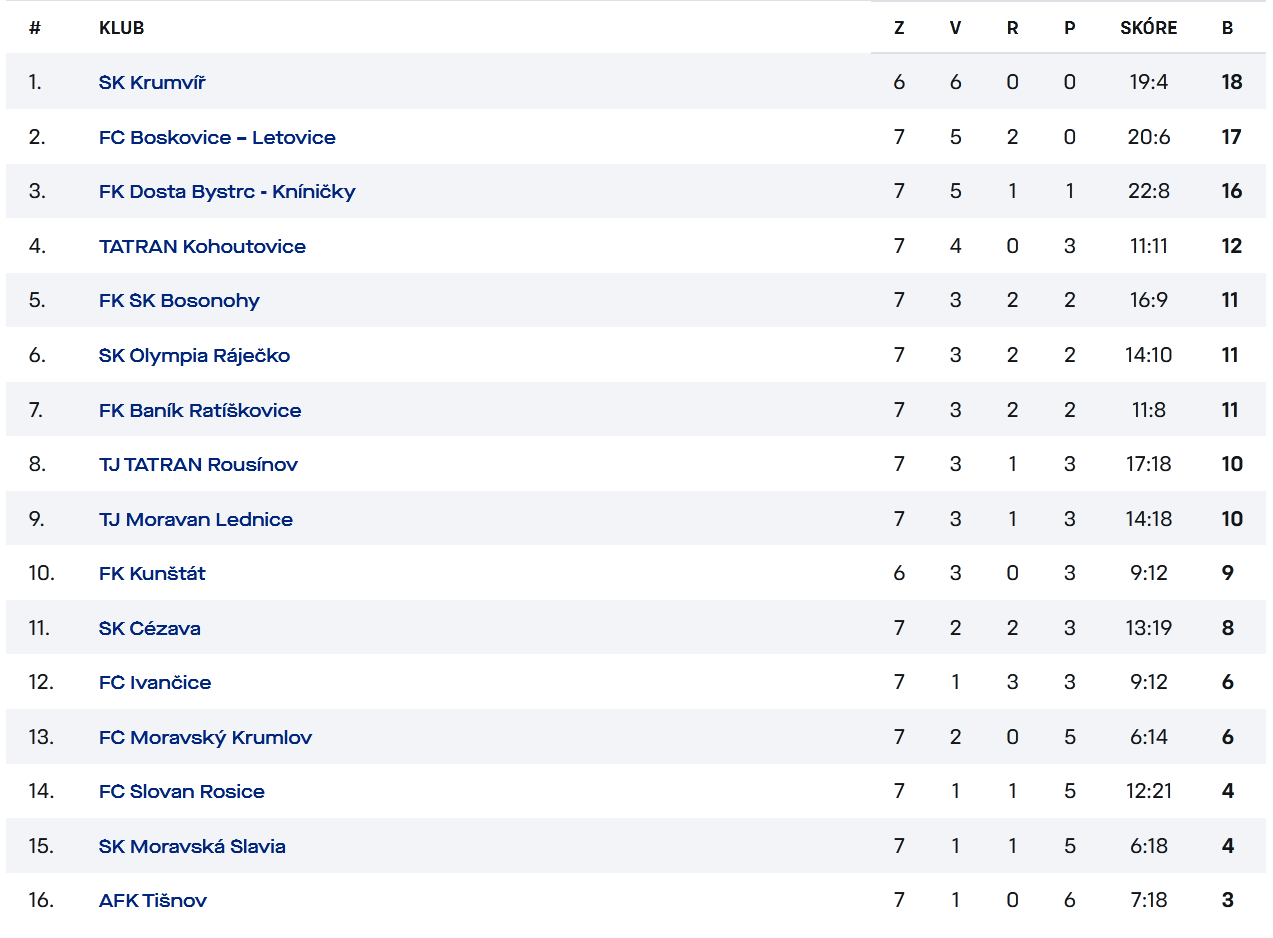Open the SK Krumvíř club link

click(152, 82)
